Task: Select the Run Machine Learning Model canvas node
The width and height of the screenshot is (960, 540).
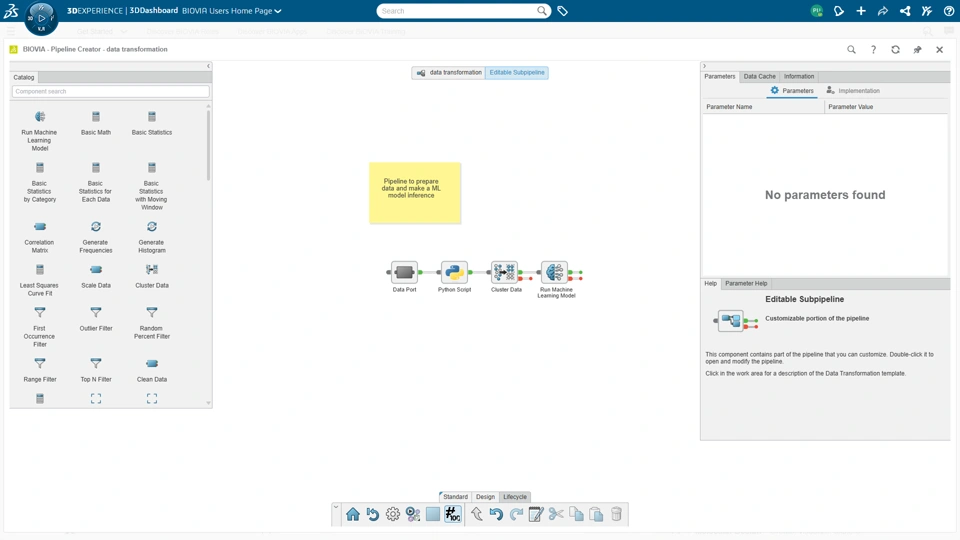Action: [x=555, y=272]
